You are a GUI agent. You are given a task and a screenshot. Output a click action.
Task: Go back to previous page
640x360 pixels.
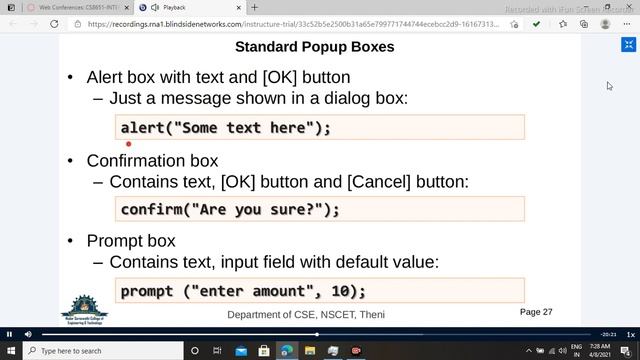coord(13,24)
